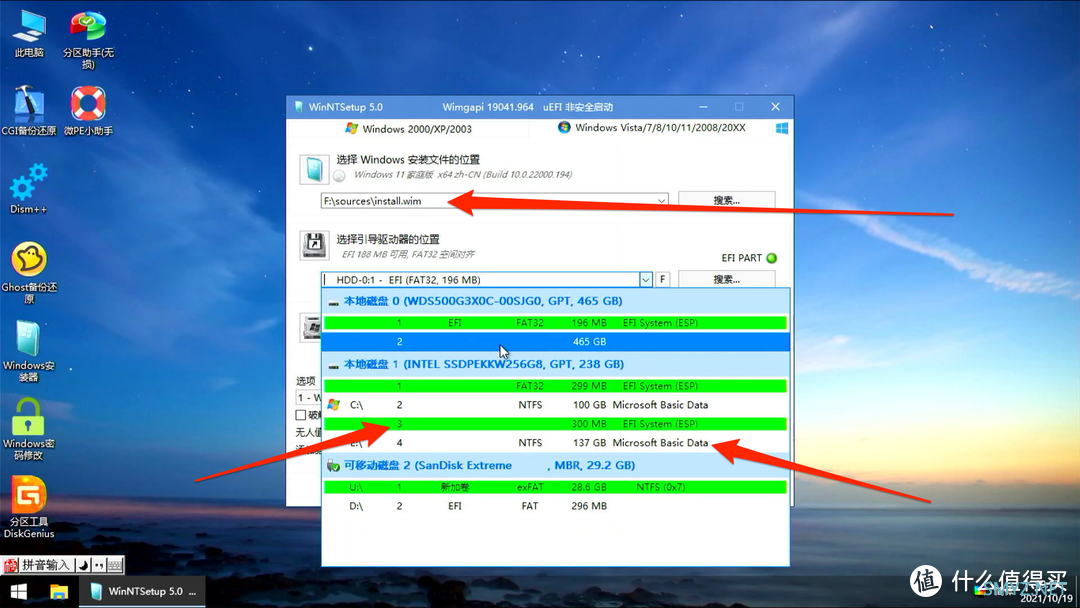
Task: Select disk 0 partition 1 EFI 196 MB
Action: 555,323
